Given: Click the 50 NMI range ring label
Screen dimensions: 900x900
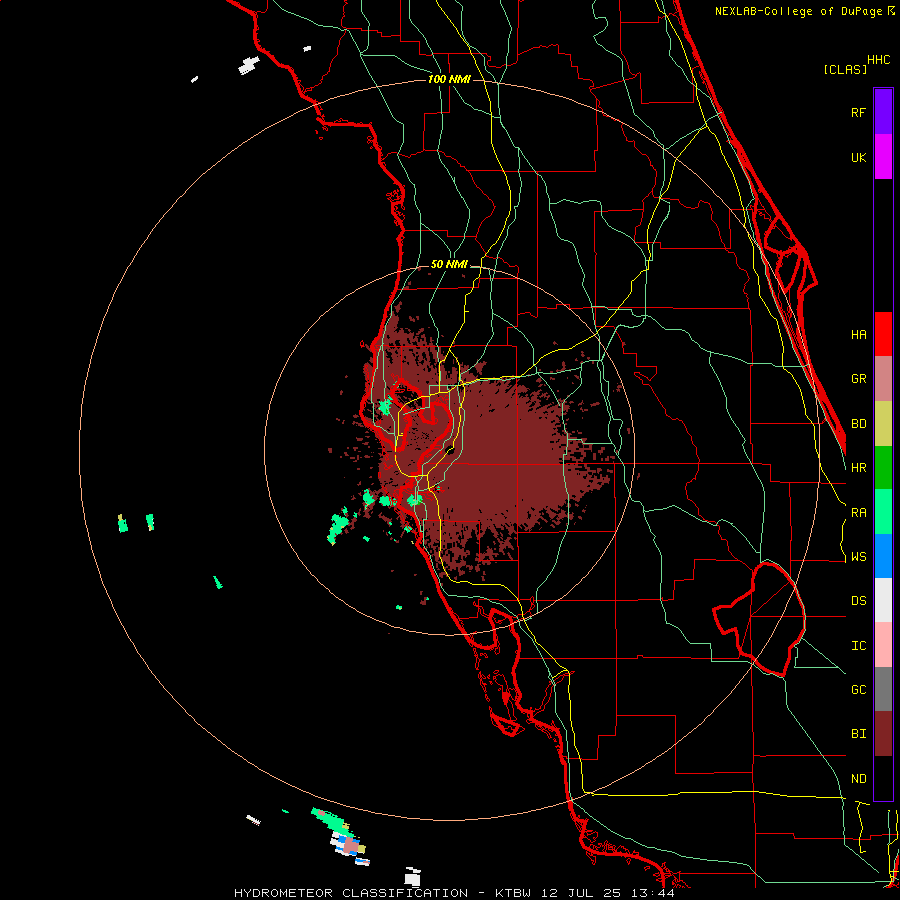Looking at the screenshot, I should pos(449,265).
